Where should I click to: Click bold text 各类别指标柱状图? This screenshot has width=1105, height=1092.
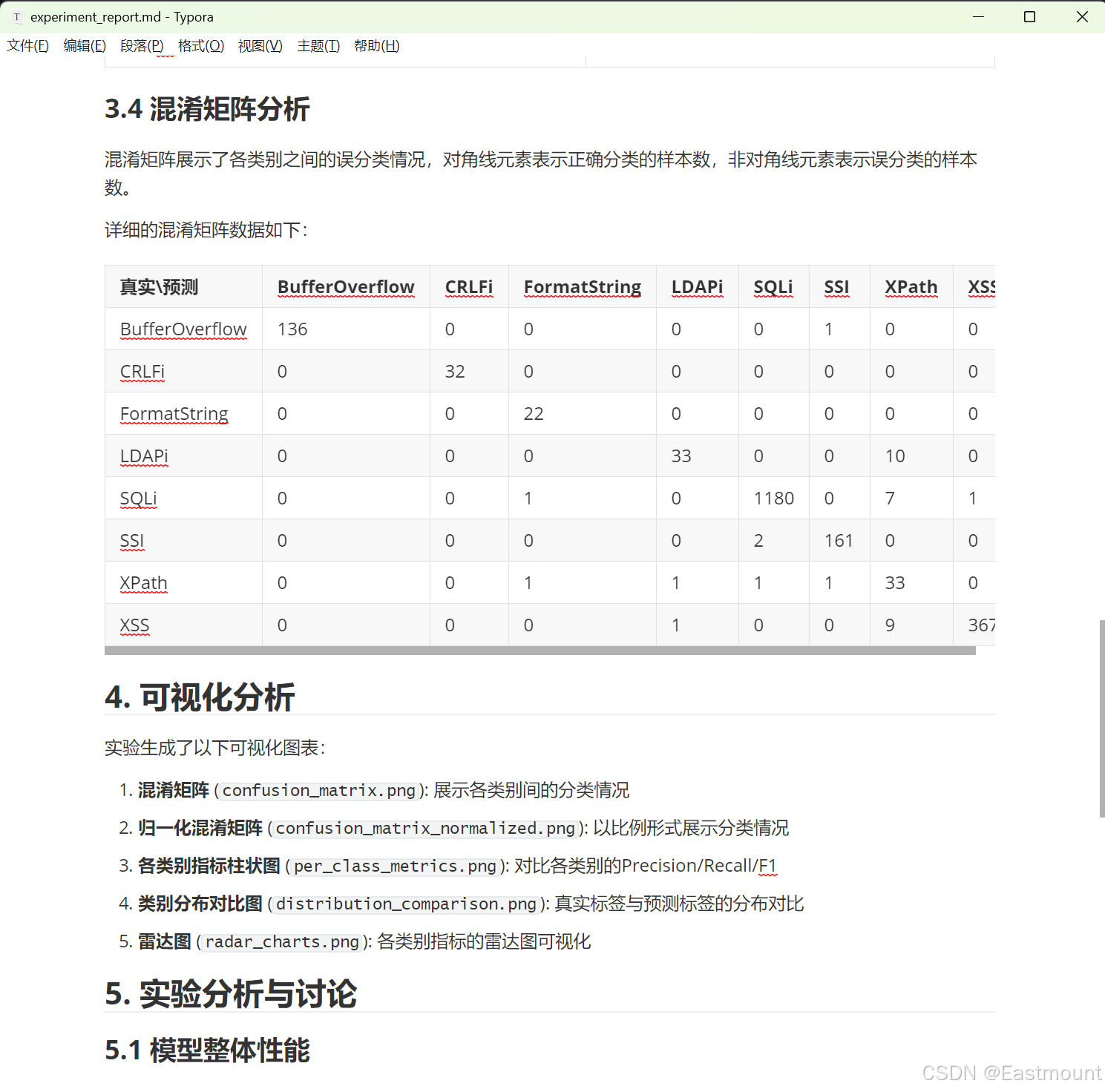tap(209, 866)
